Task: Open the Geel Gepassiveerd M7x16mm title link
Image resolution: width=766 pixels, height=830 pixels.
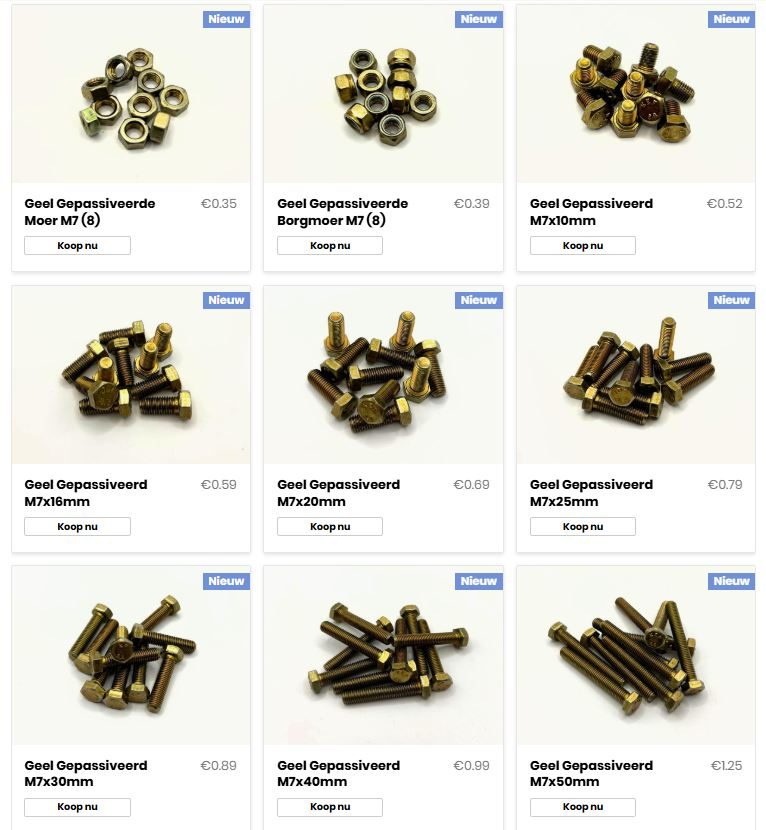Action: (86, 493)
